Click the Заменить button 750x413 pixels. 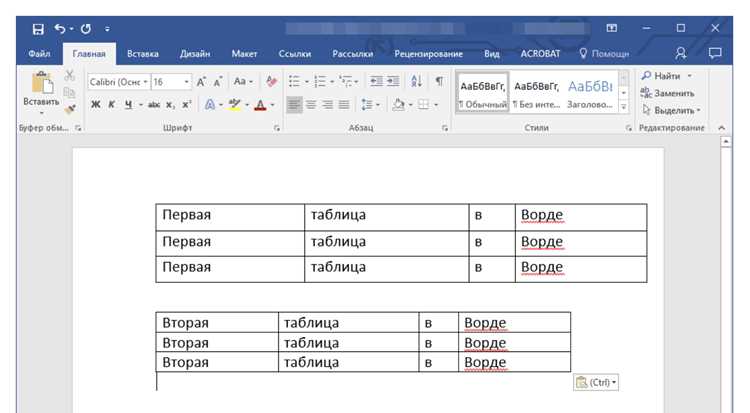[668, 93]
